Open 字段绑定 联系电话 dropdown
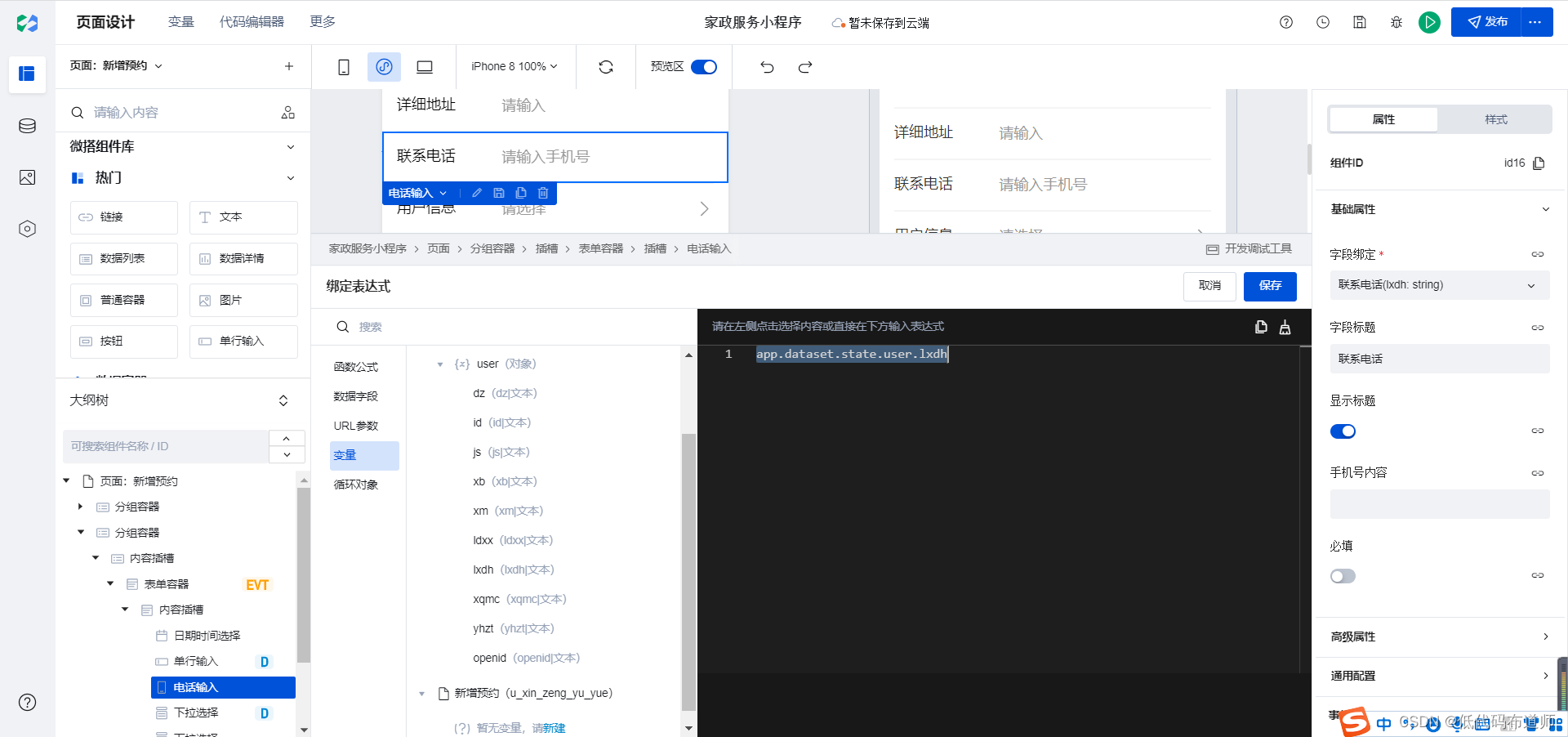 click(x=1439, y=285)
